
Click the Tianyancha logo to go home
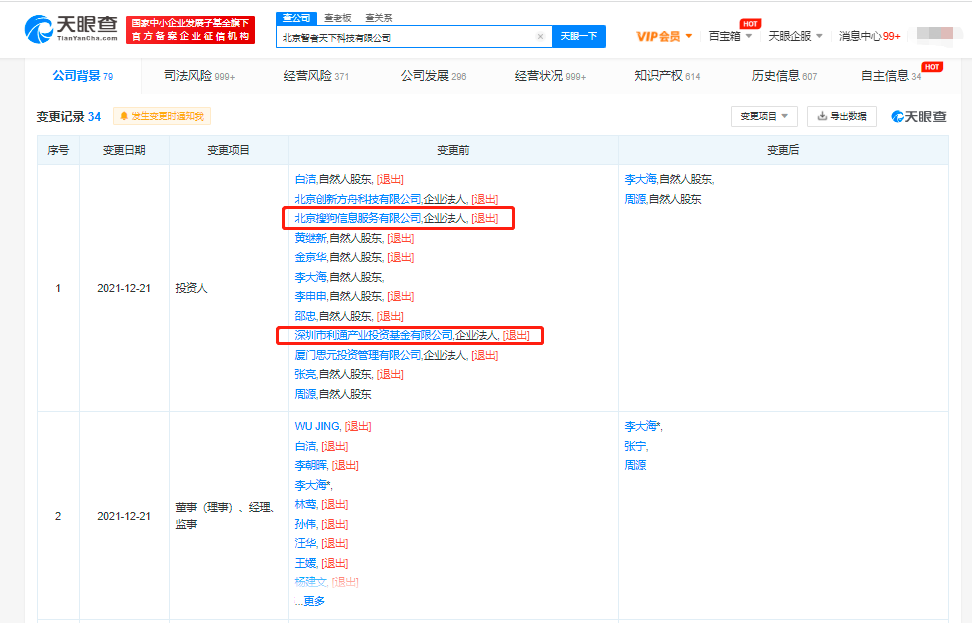(71, 29)
